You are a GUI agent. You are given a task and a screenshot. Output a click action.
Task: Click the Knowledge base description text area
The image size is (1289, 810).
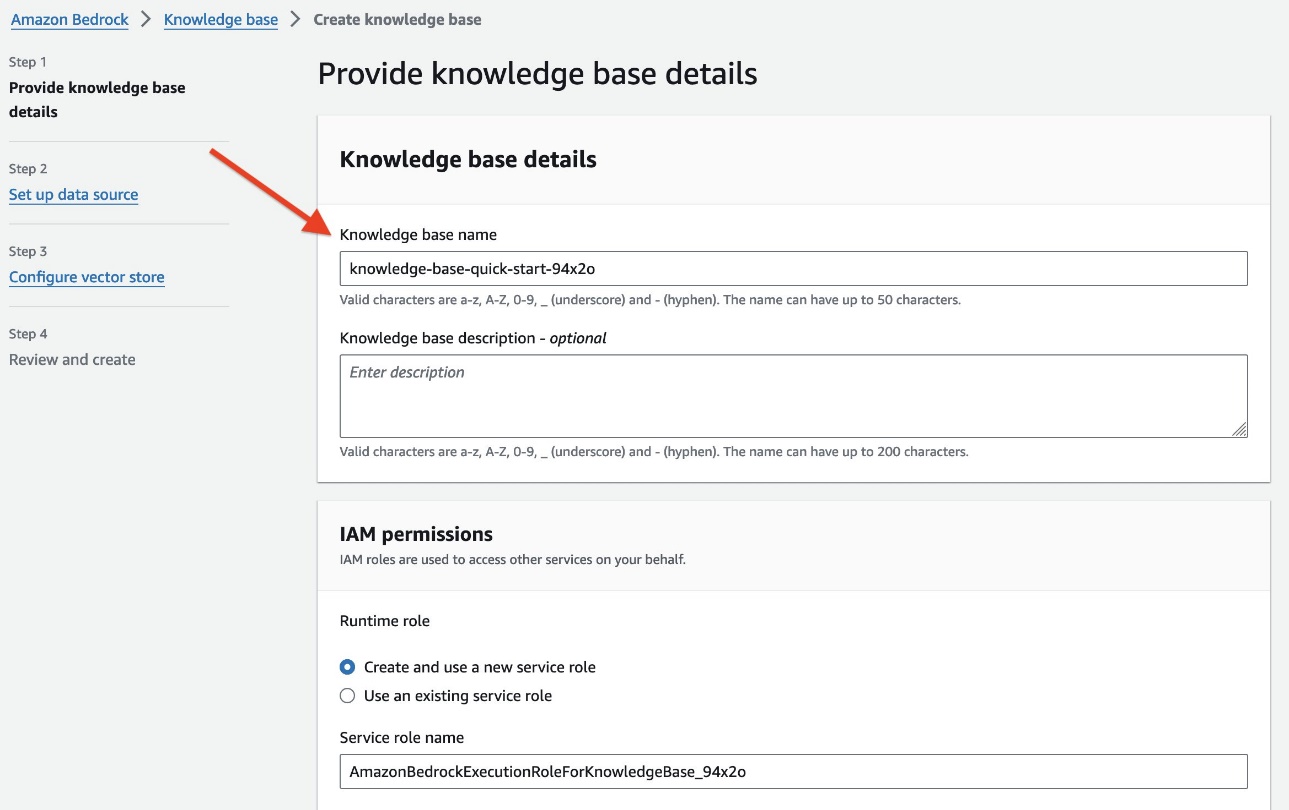pos(793,396)
